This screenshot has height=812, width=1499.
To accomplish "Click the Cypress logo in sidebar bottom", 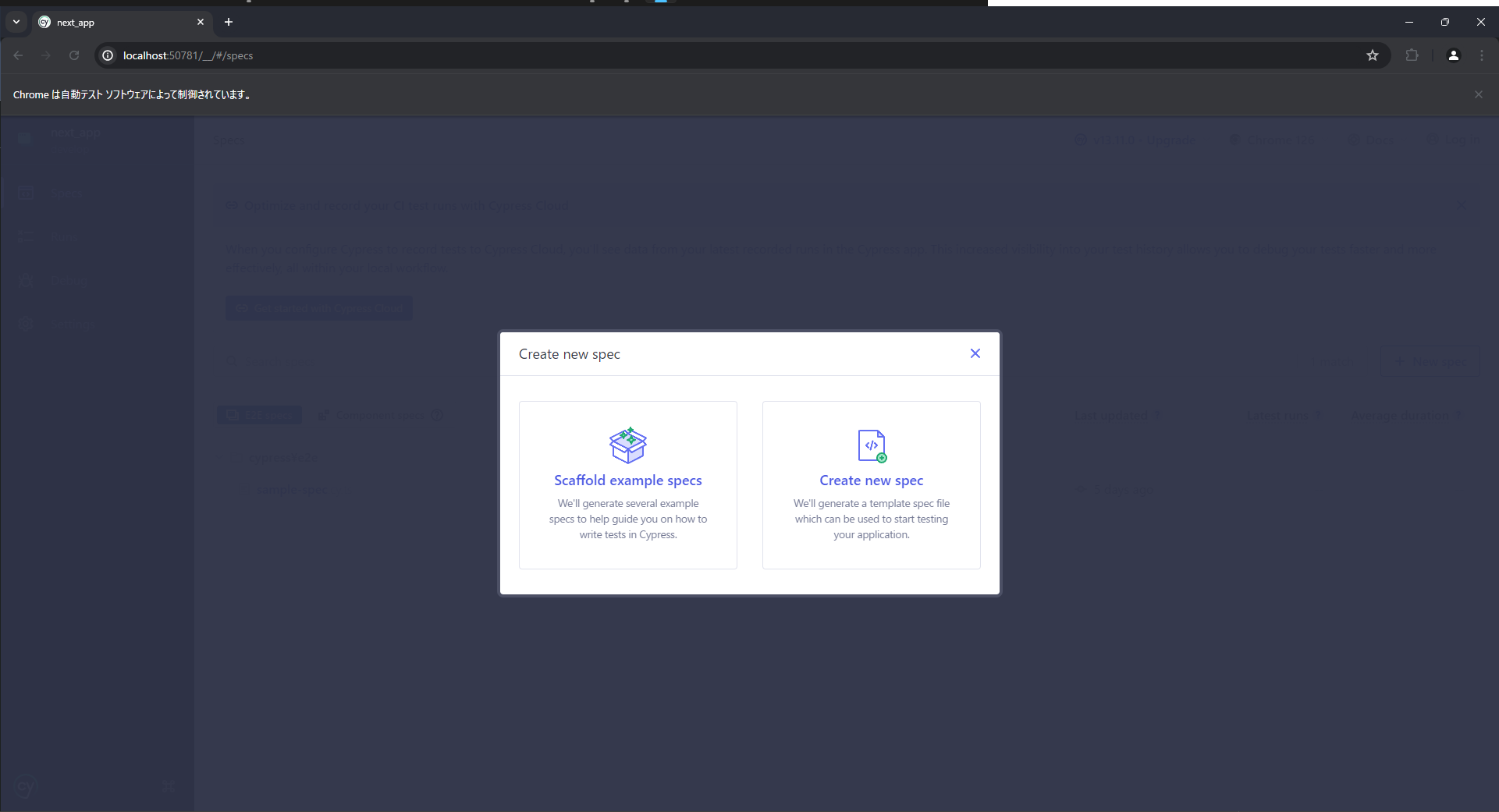I will [25, 786].
